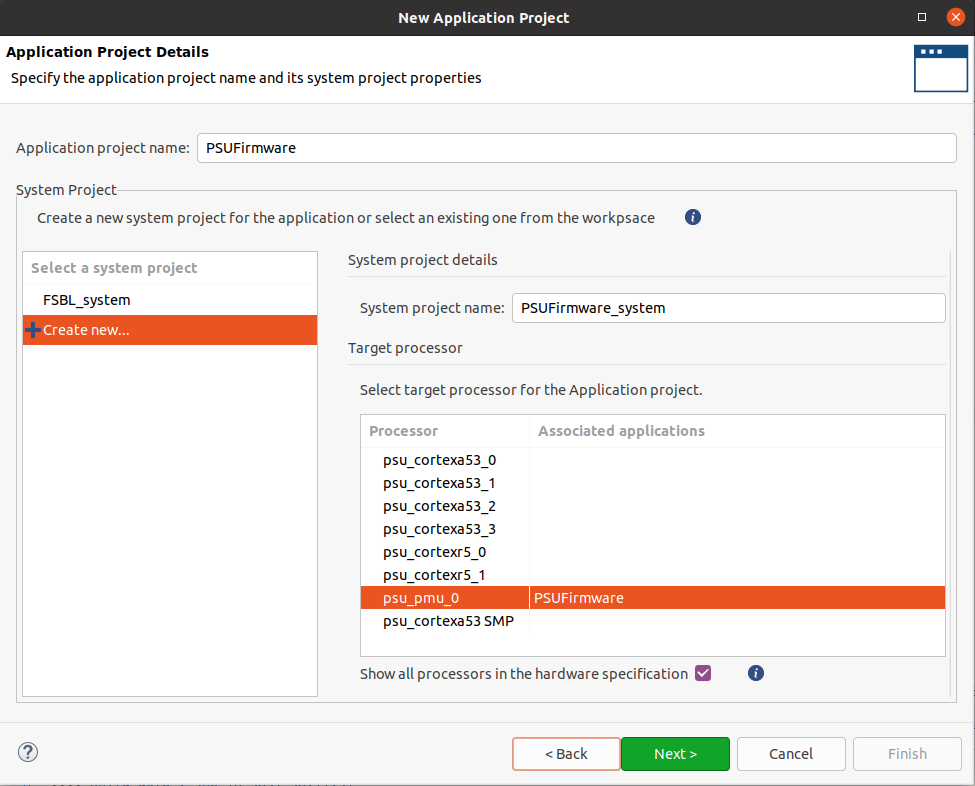Click the plus icon on Create new entry
The width and height of the screenshot is (975, 786).
pyautogui.click(x=32, y=329)
